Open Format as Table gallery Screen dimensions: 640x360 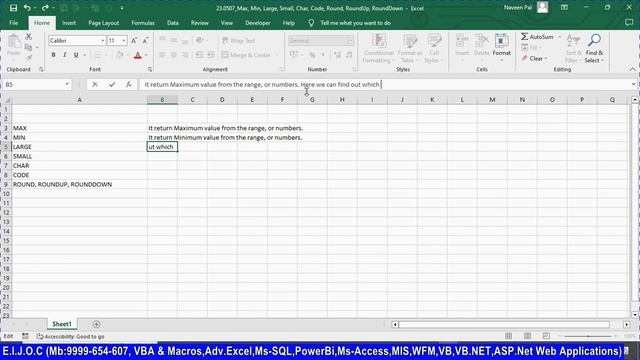(409, 49)
